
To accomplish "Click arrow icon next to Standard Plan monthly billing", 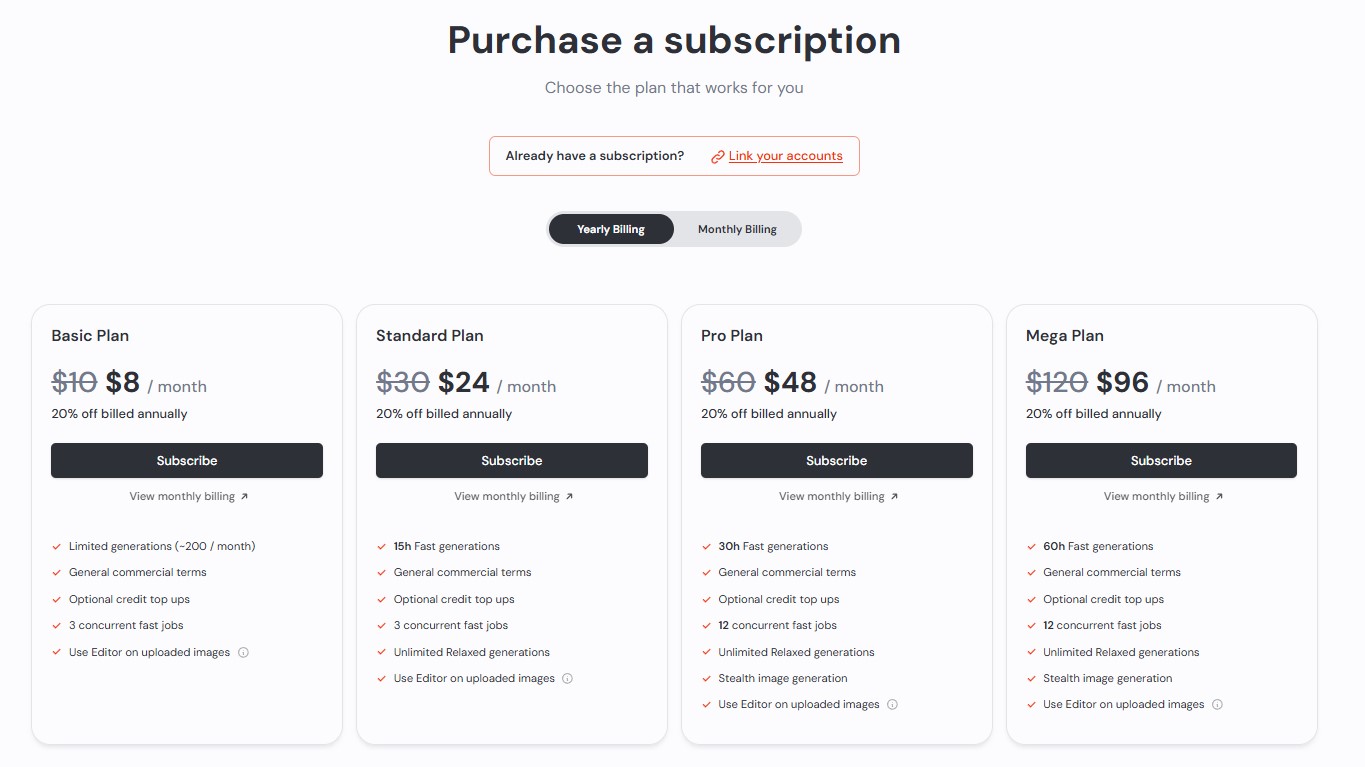I will (569, 496).
